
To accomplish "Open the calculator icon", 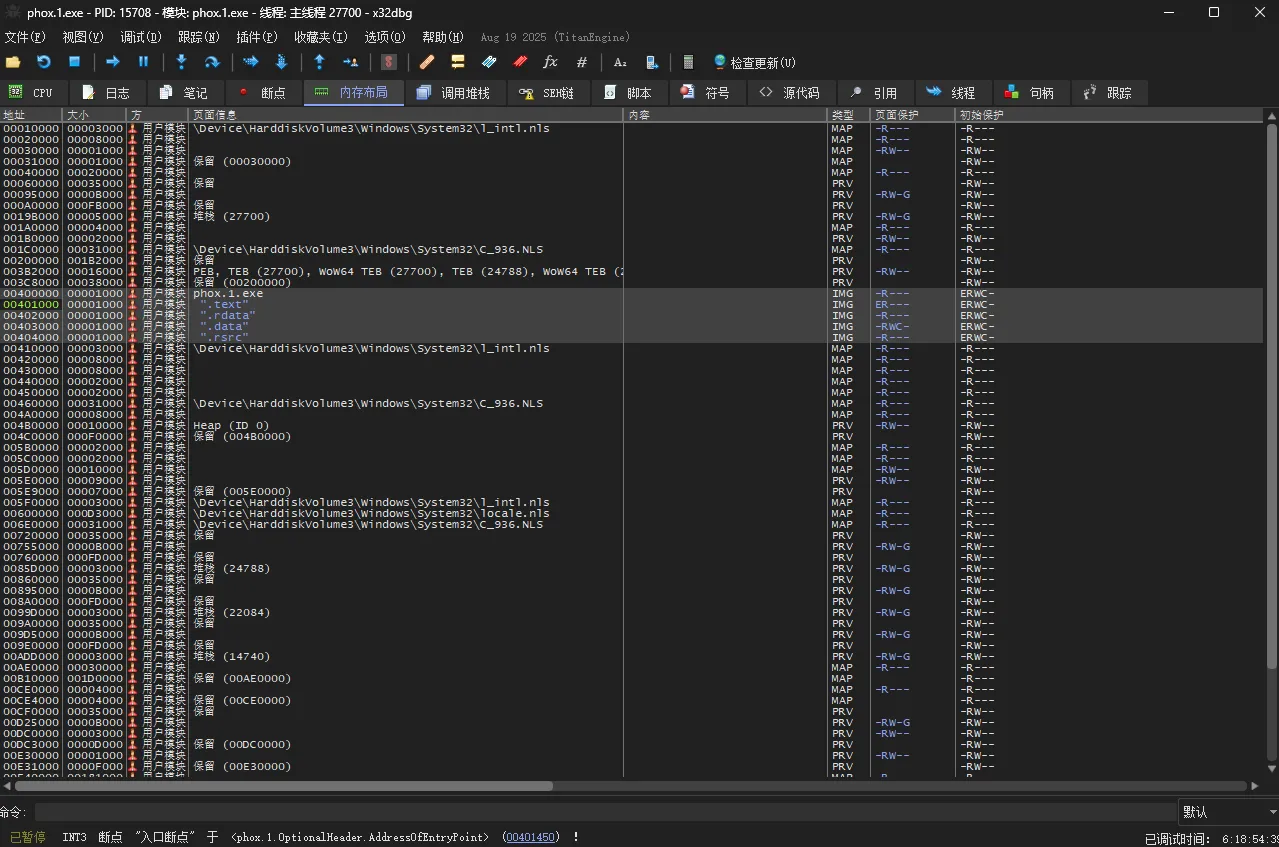I will point(688,62).
